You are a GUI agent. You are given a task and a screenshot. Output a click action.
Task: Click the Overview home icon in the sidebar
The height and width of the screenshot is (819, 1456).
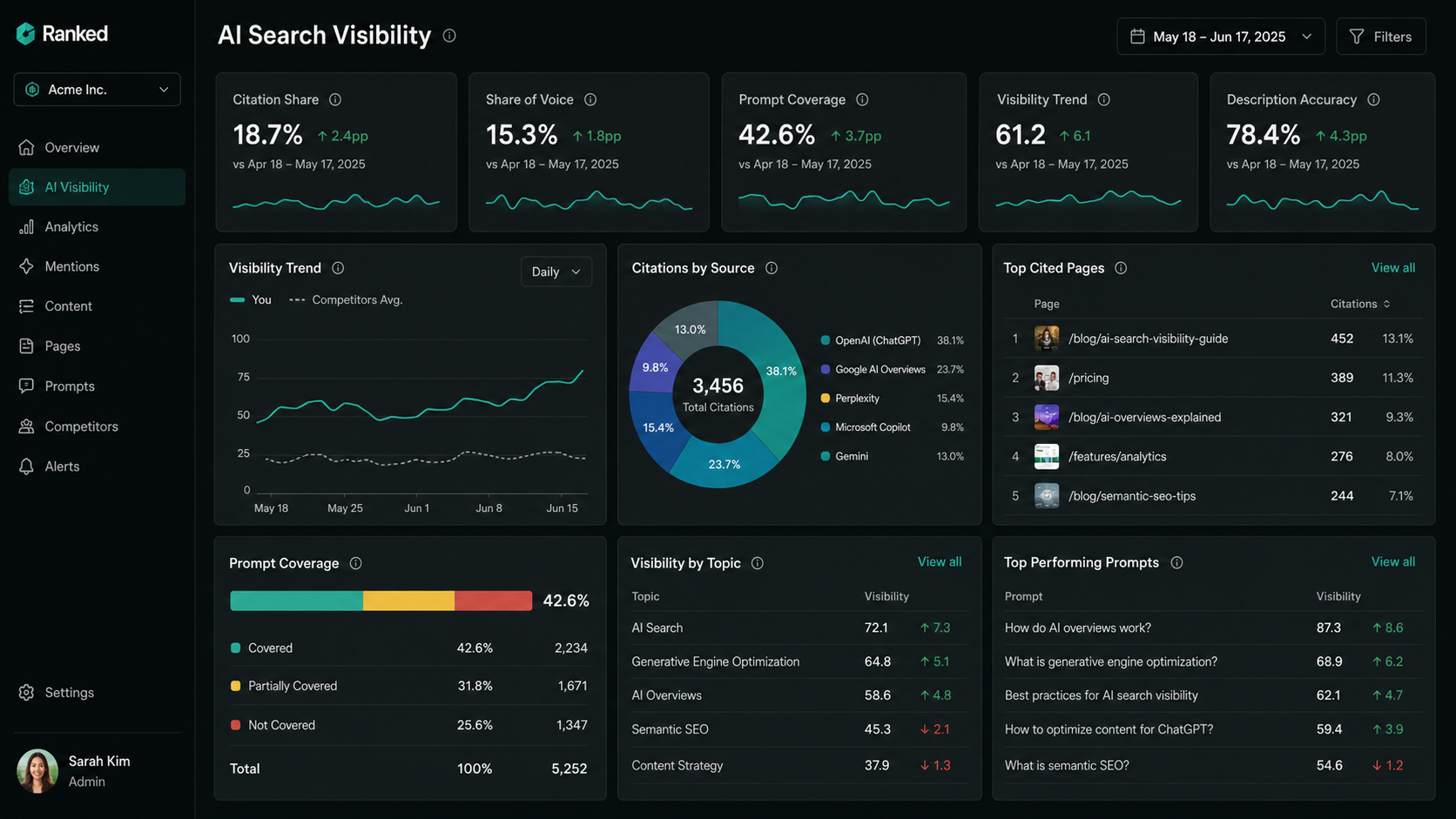tap(27, 147)
